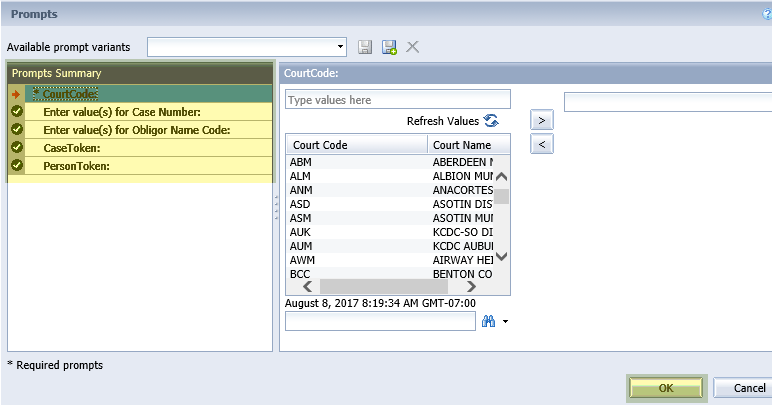Click the save-as-new prompt variant icon

389,47
